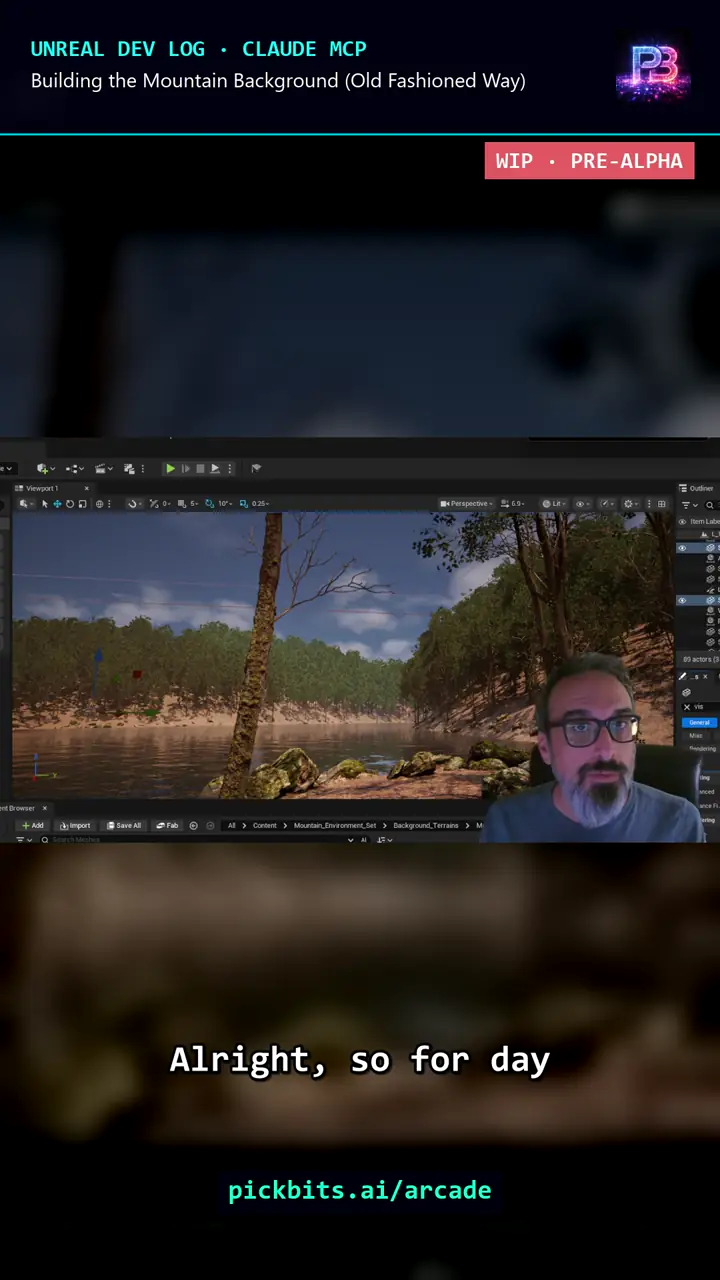Click the Search Meshes input field
The width and height of the screenshot is (720, 1280).
point(200,839)
